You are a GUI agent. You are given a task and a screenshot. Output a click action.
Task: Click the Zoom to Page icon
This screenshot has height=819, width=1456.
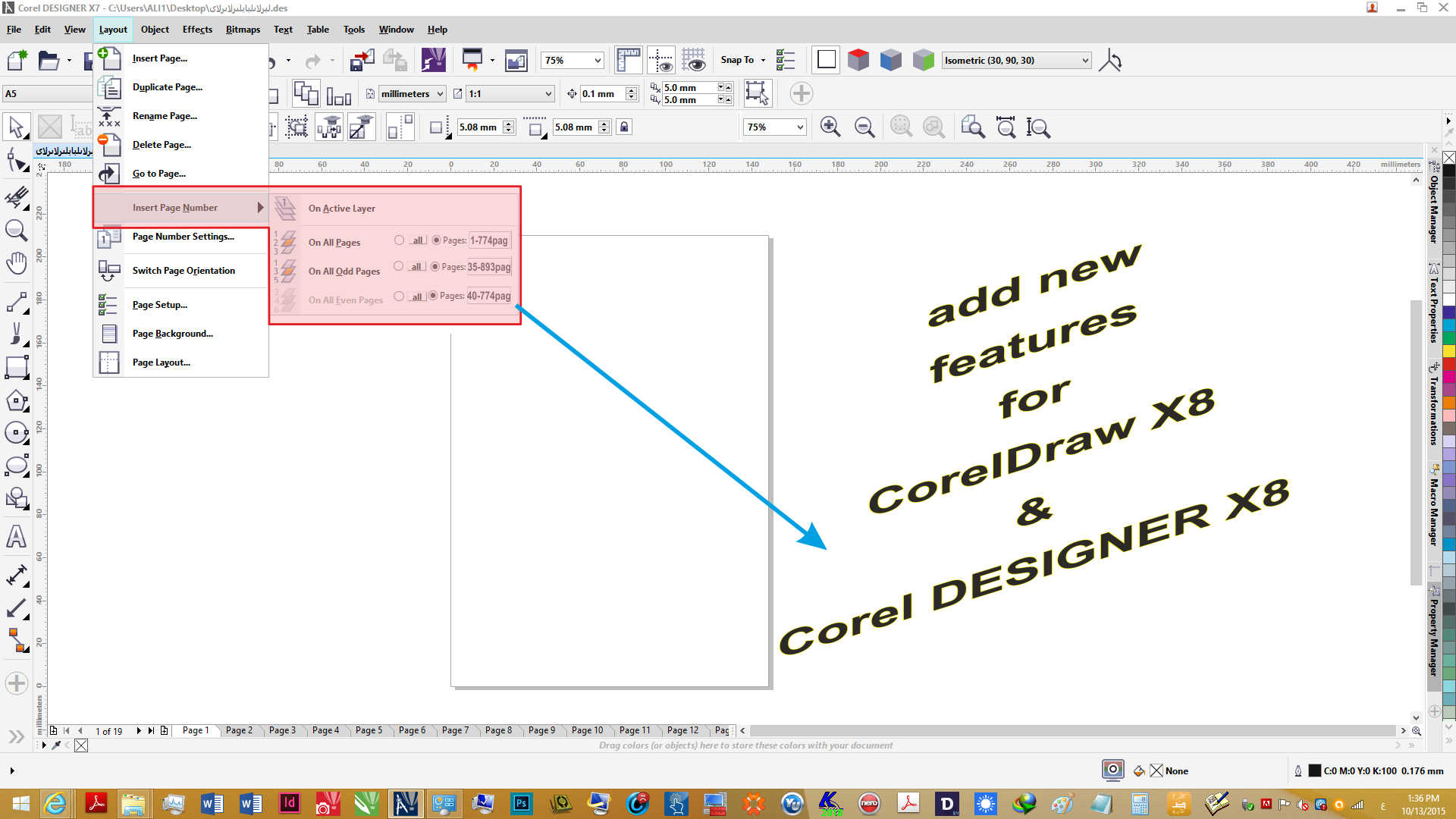tap(972, 127)
